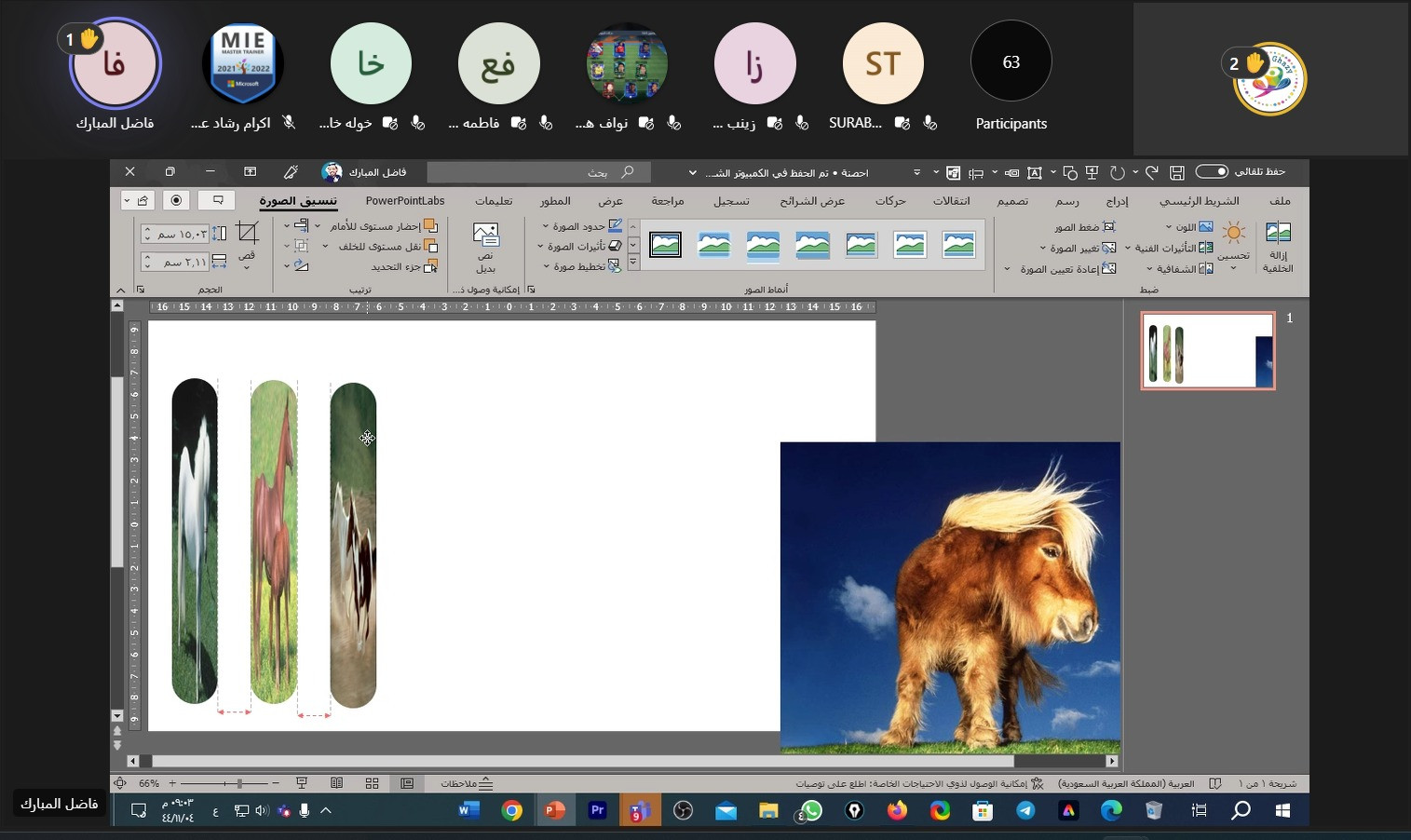The width and height of the screenshot is (1411, 840).
Task: Click the accessibility checker status bar entry
Action: pos(919,783)
